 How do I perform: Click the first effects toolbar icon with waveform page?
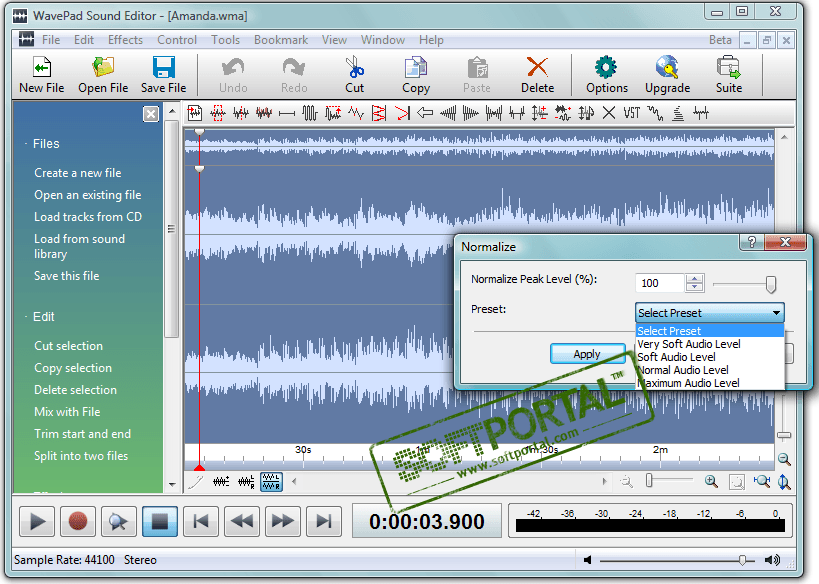point(194,113)
